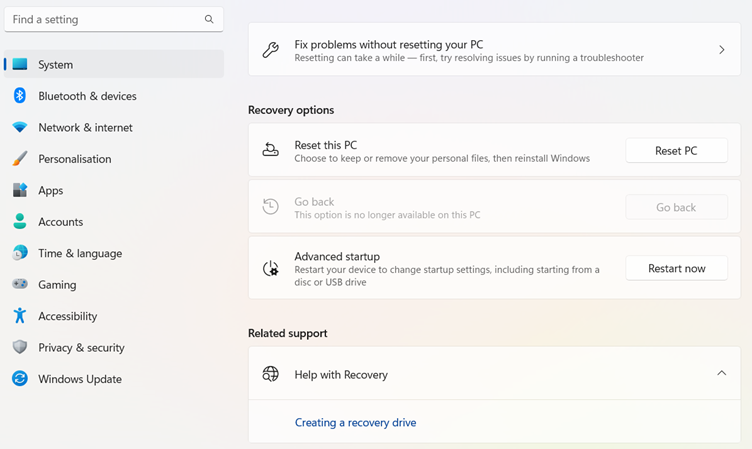The width and height of the screenshot is (752, 449).
Task: Click the troubleshooter wrench icon
Action: (x=270, y=49)
